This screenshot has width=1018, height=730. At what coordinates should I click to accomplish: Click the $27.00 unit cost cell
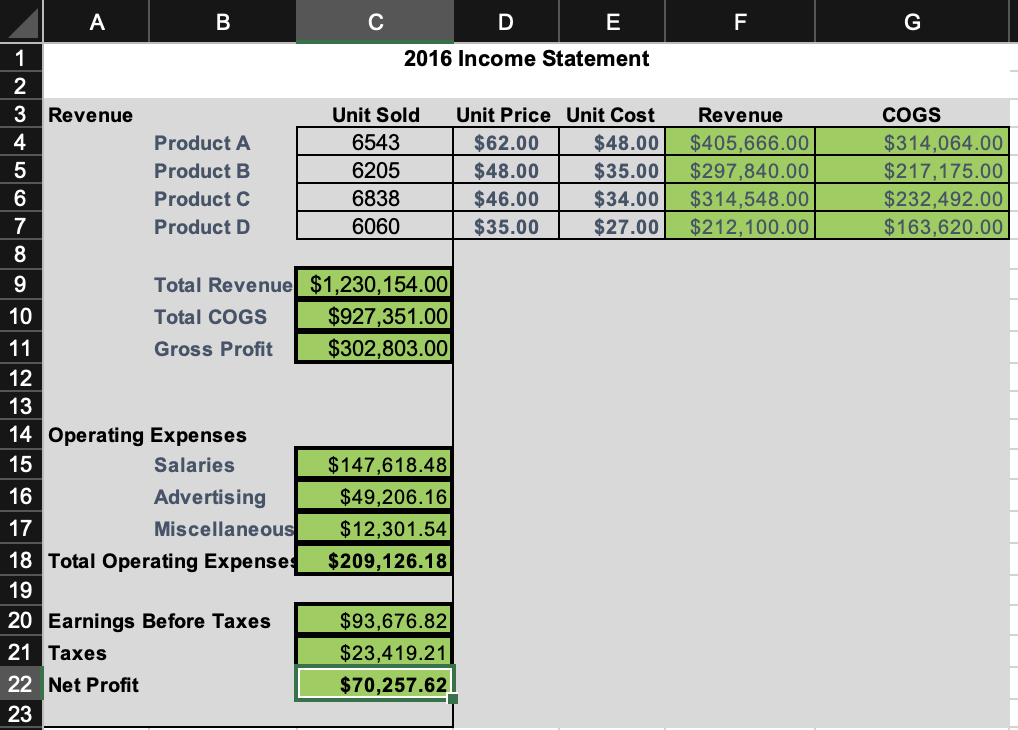612,226
